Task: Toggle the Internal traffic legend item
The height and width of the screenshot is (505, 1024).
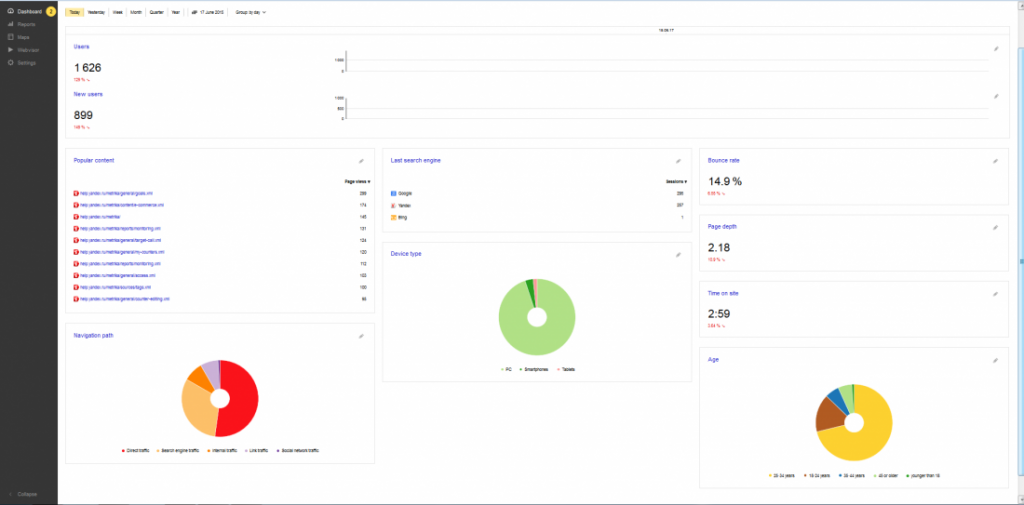Action: (x=221, y=451)
